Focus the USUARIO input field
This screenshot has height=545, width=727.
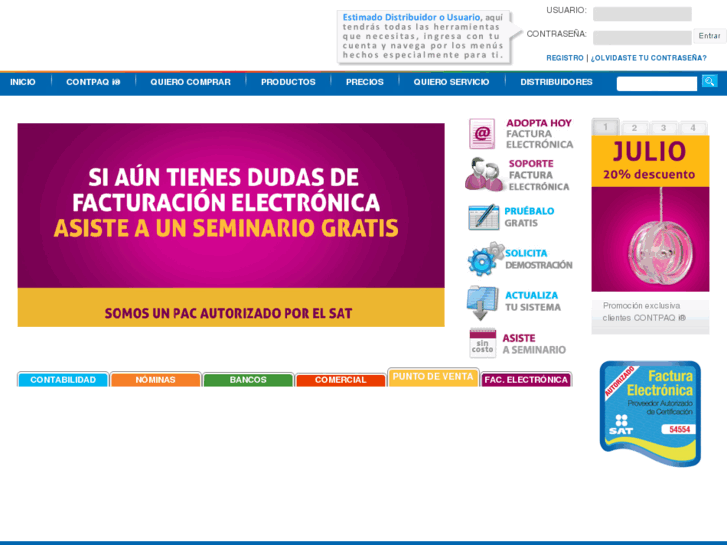click(642, 13)
